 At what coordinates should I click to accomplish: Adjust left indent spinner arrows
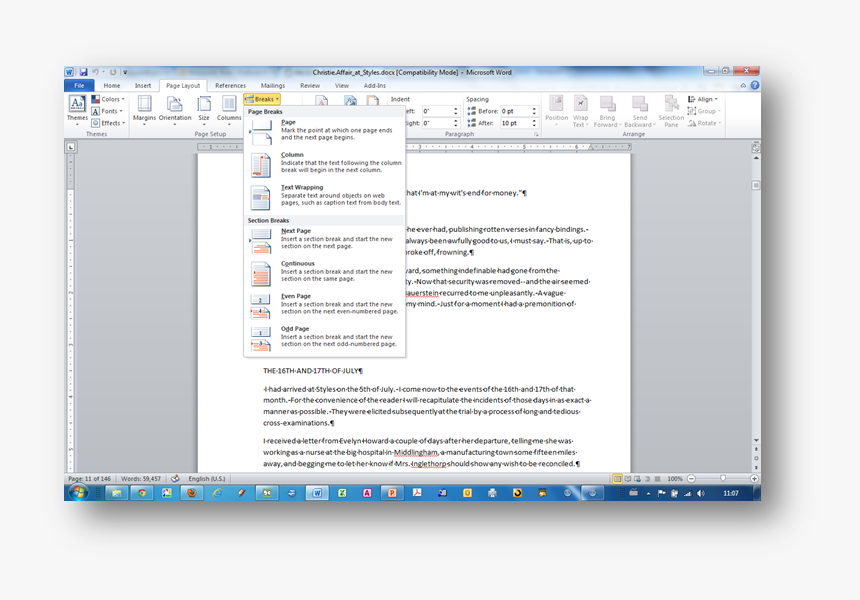[x=456, y=111]
